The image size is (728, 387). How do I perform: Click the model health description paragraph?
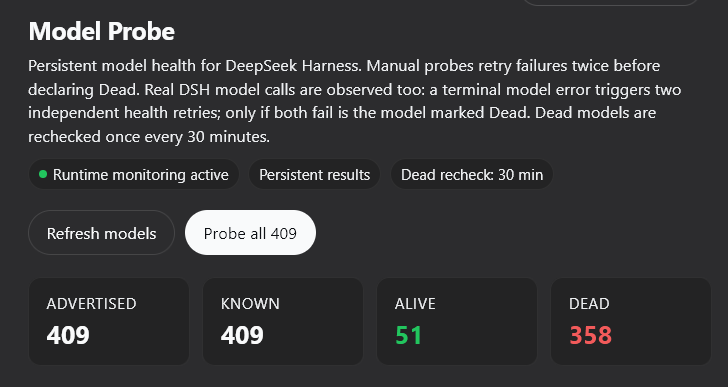pos(355,101)
